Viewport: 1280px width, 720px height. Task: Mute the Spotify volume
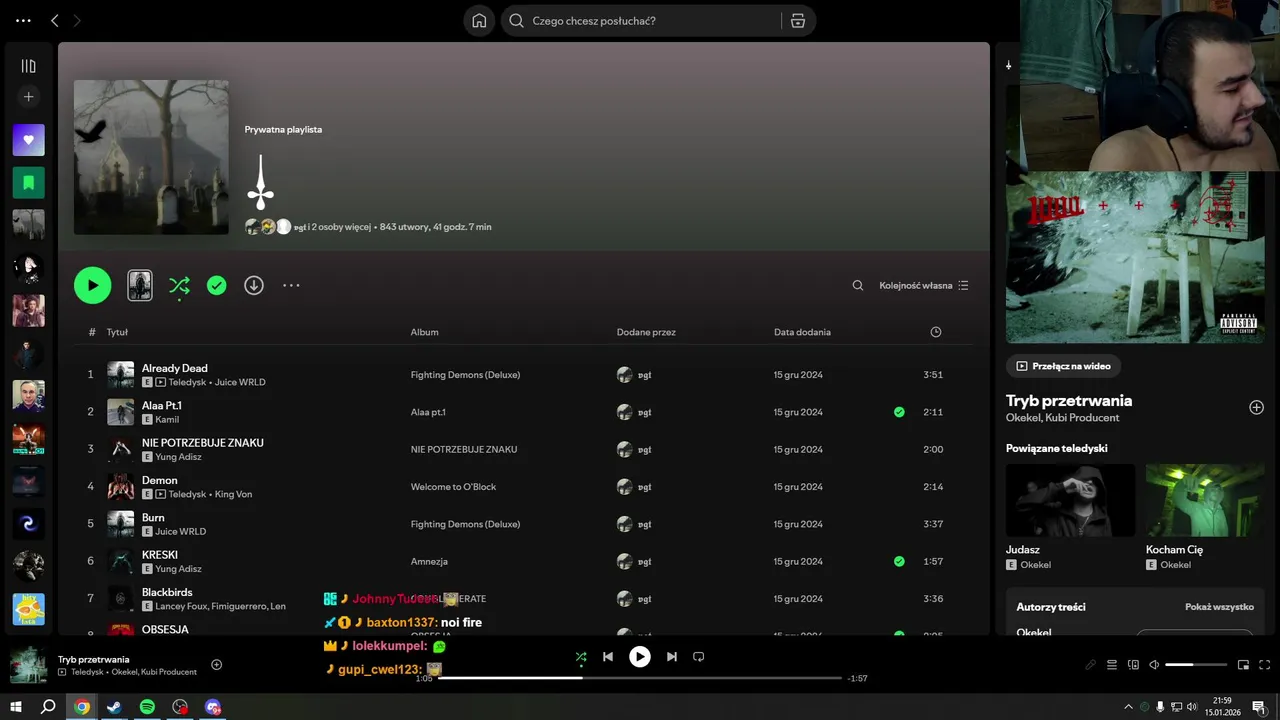[x=1154, y=665]
